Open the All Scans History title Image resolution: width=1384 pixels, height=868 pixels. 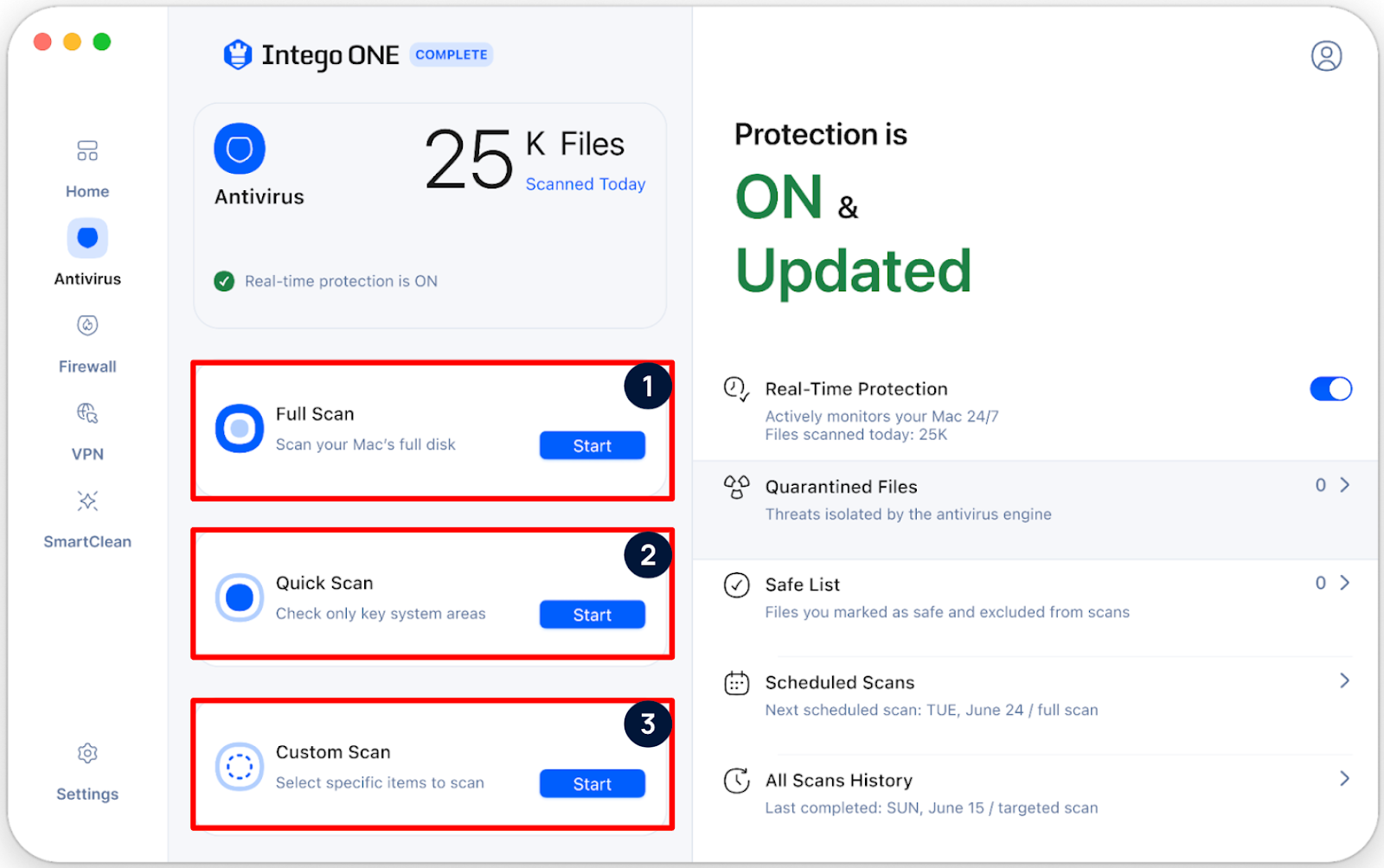tap(839, 781)
